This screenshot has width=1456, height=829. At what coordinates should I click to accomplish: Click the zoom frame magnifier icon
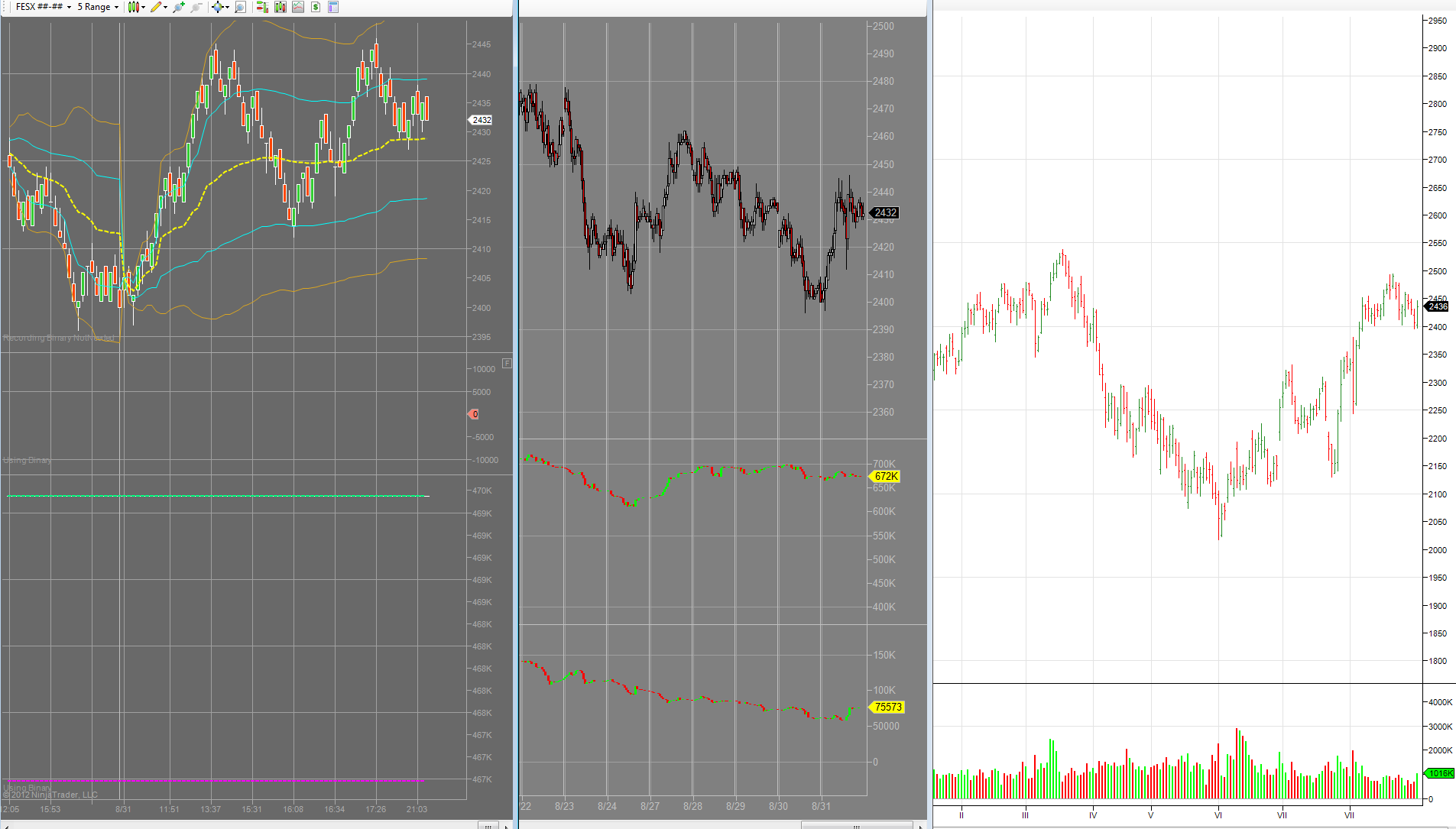click(240, 7)
